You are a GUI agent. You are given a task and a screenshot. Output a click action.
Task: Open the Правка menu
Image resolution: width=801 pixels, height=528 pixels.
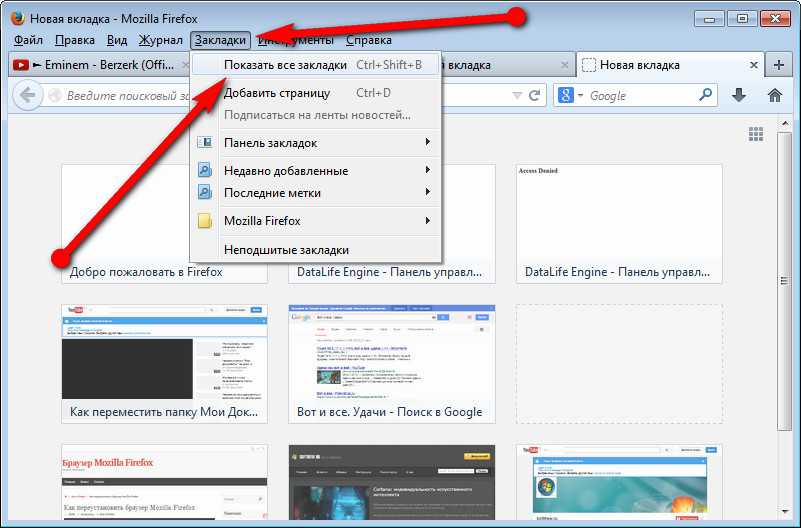(75, 40)
